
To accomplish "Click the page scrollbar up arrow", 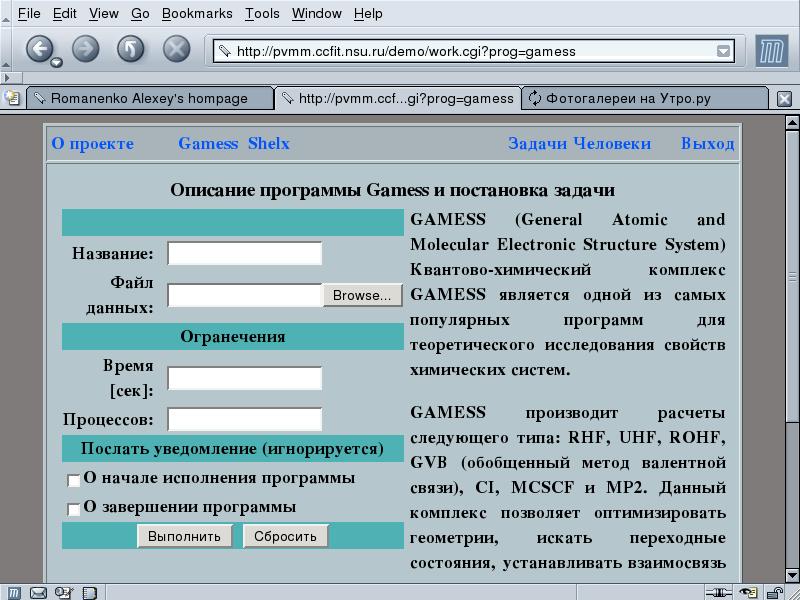I will point(792,122).
